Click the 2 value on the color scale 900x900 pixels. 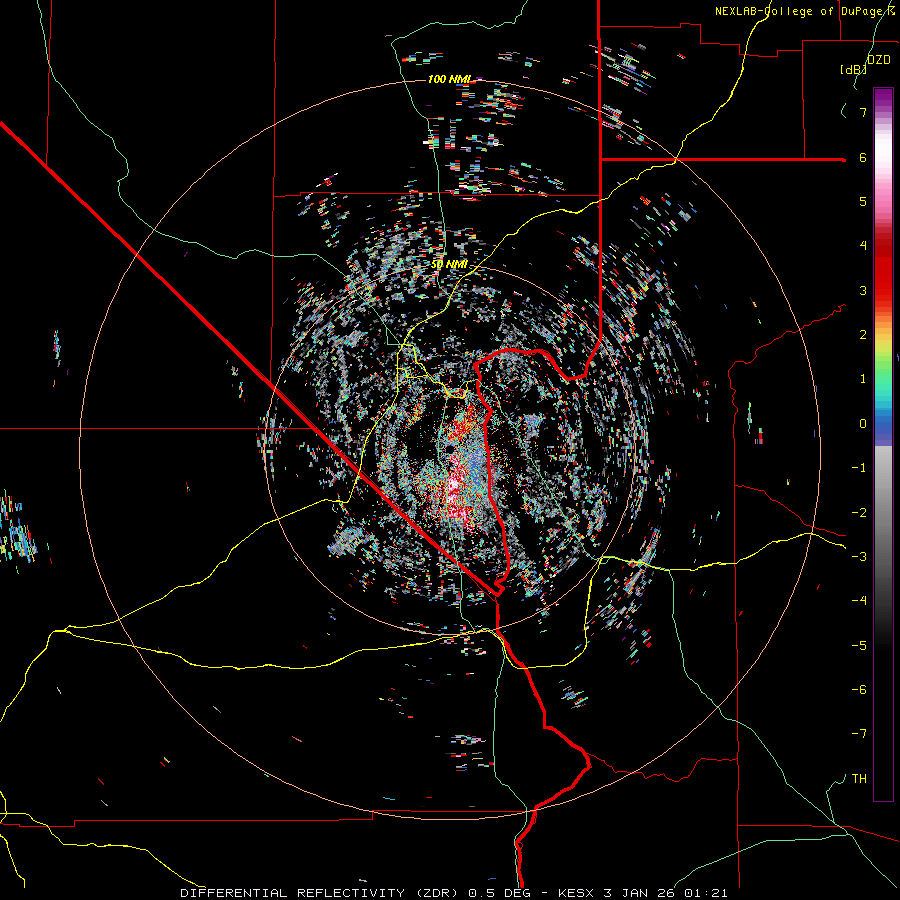pyautogui.click(x=863, y=335)
